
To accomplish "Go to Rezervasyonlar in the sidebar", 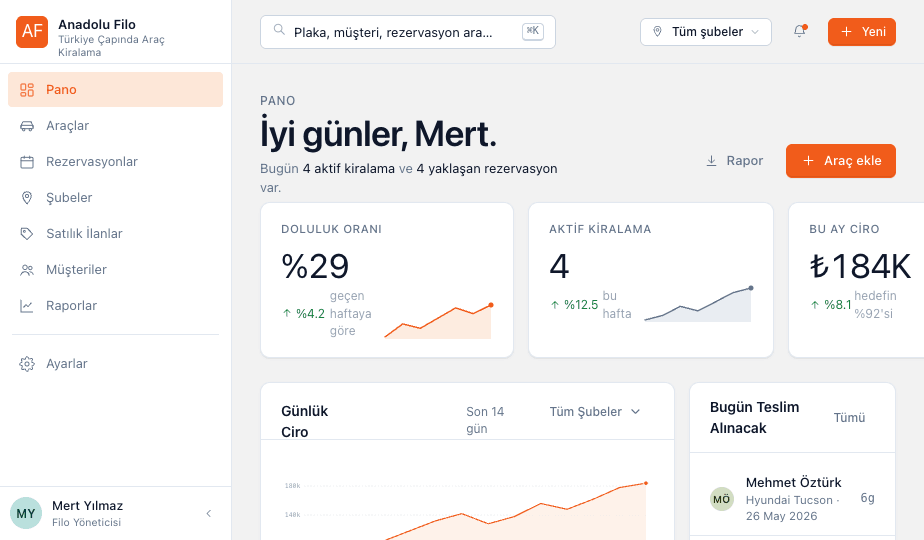I will click(x=116, y=162).
